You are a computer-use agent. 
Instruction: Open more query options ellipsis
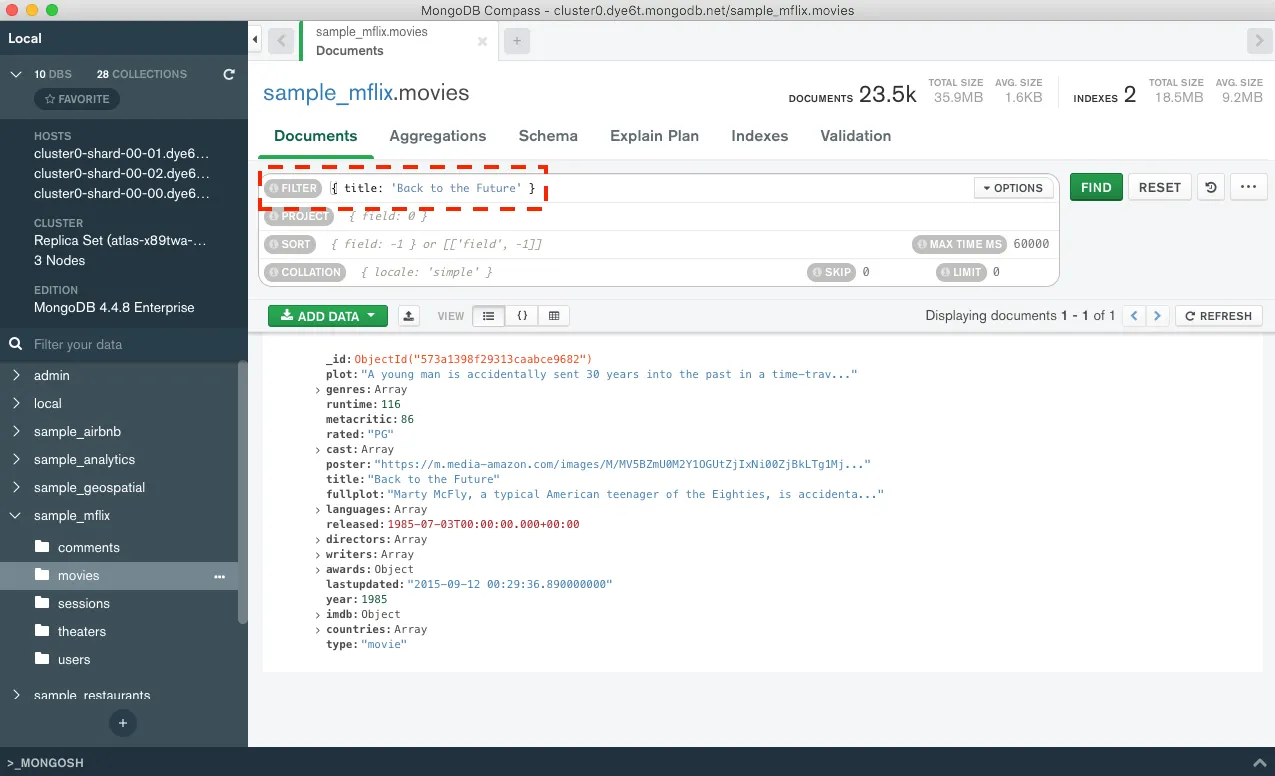[1249, 187]
